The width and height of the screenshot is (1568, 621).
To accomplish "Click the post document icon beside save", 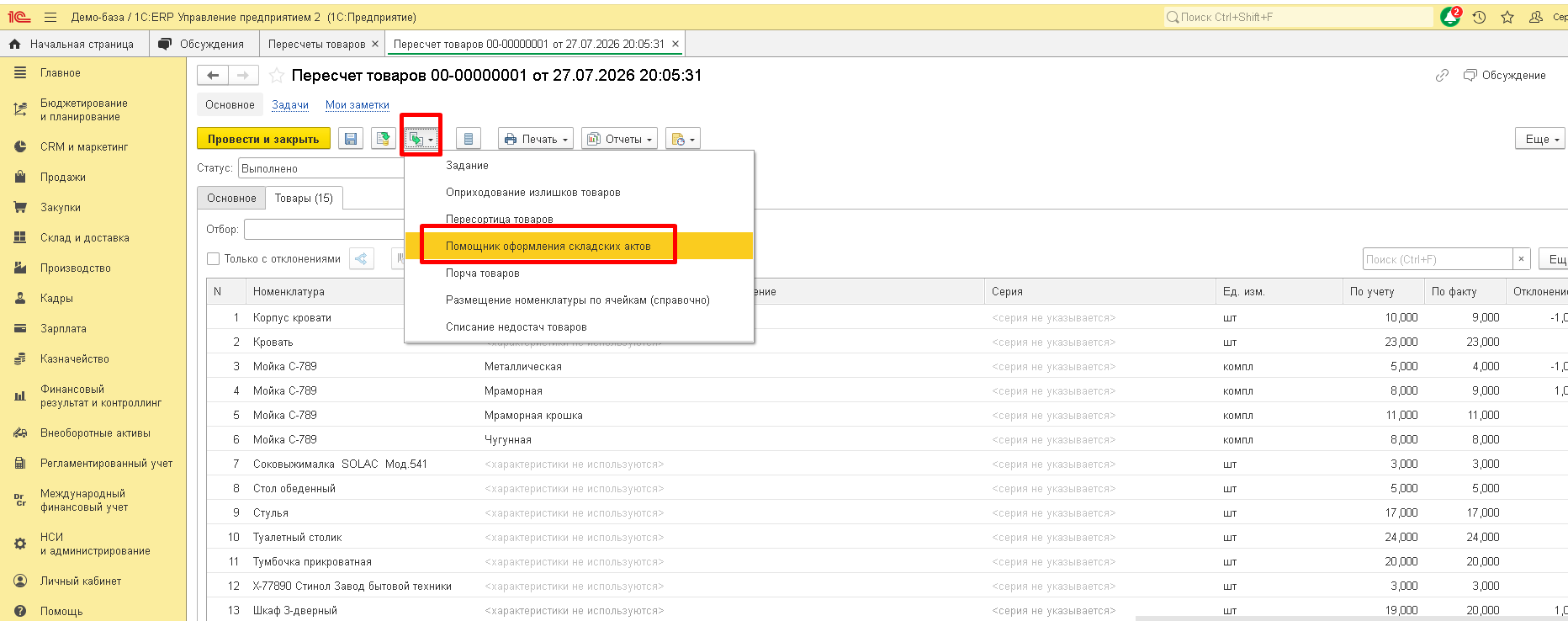I will 384,139.
